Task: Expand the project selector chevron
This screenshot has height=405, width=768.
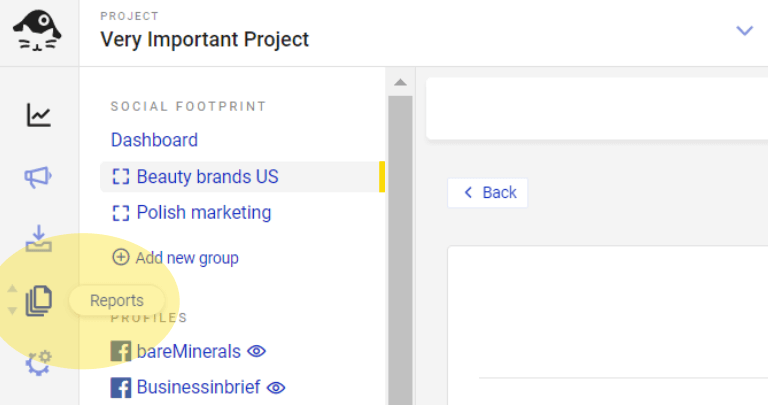Action: (x=744, y=31)
